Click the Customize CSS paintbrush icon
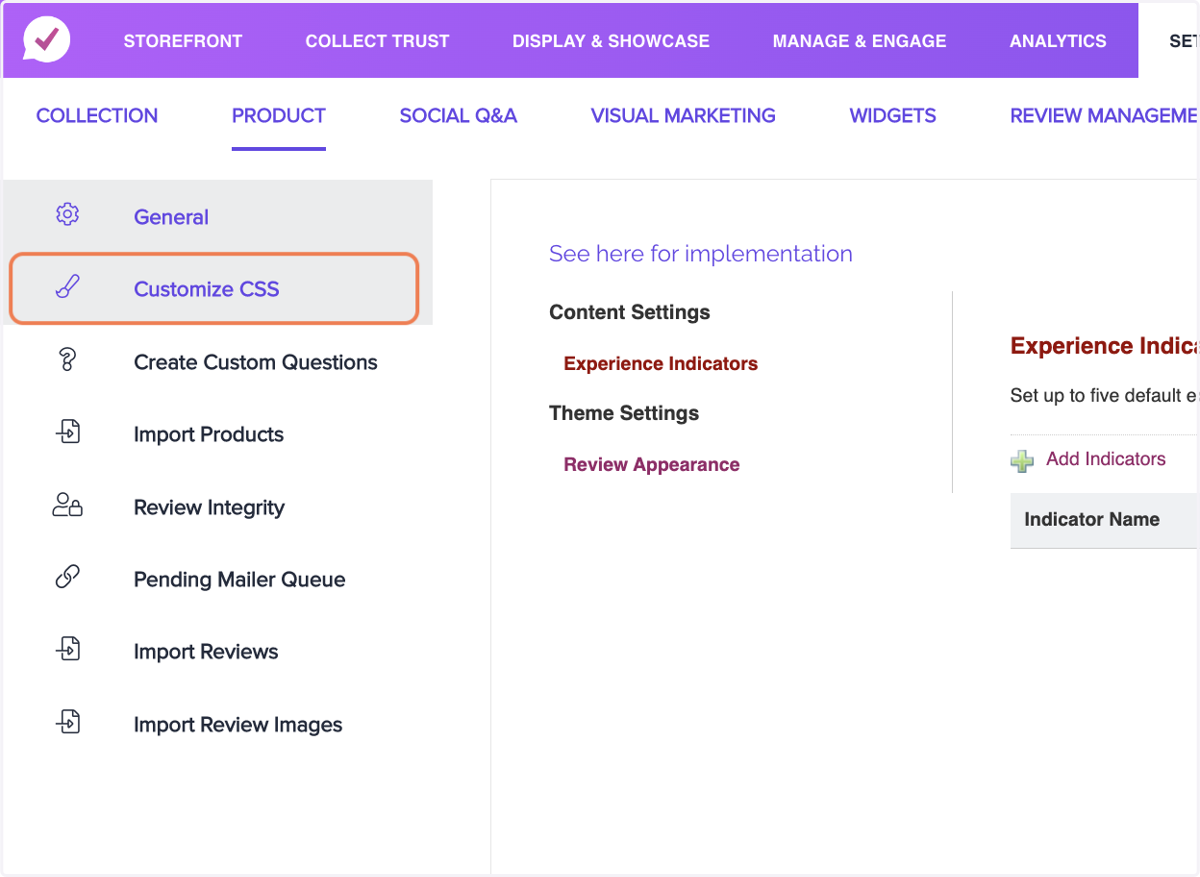The image size is (1200, 877). pyautogui.click(x=67, y=288)
